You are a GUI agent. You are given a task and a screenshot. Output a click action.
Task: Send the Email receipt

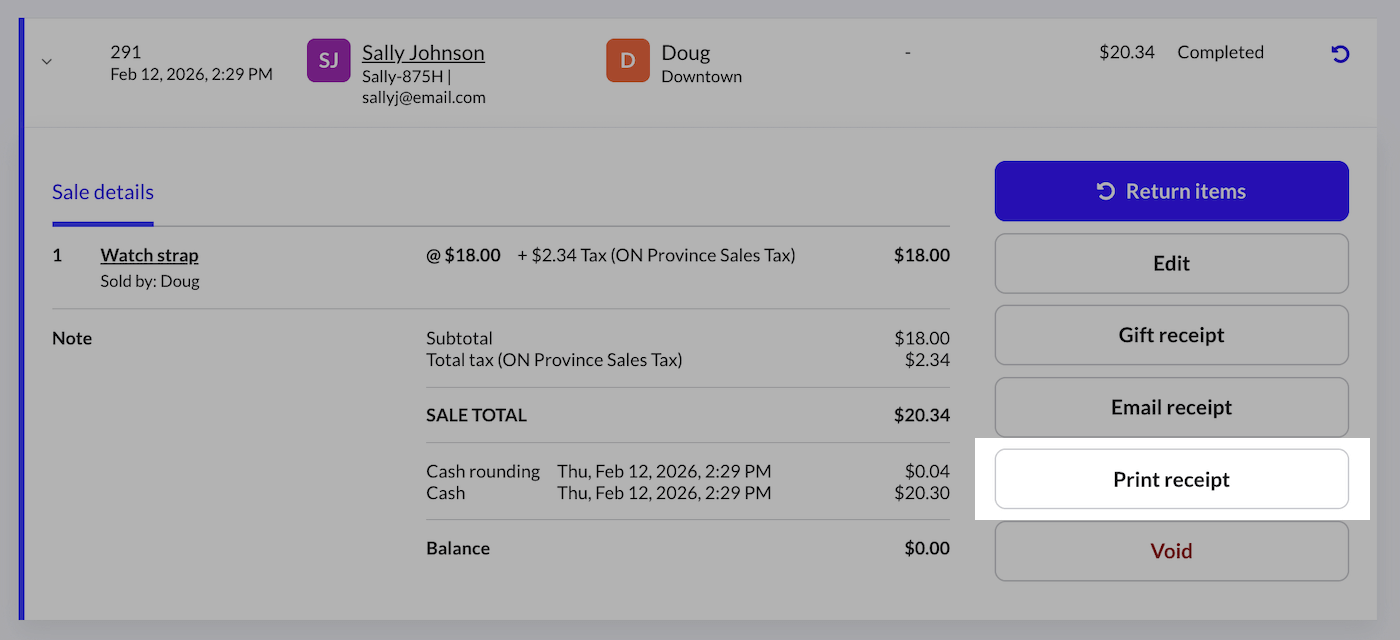(x=1171, y=408)
